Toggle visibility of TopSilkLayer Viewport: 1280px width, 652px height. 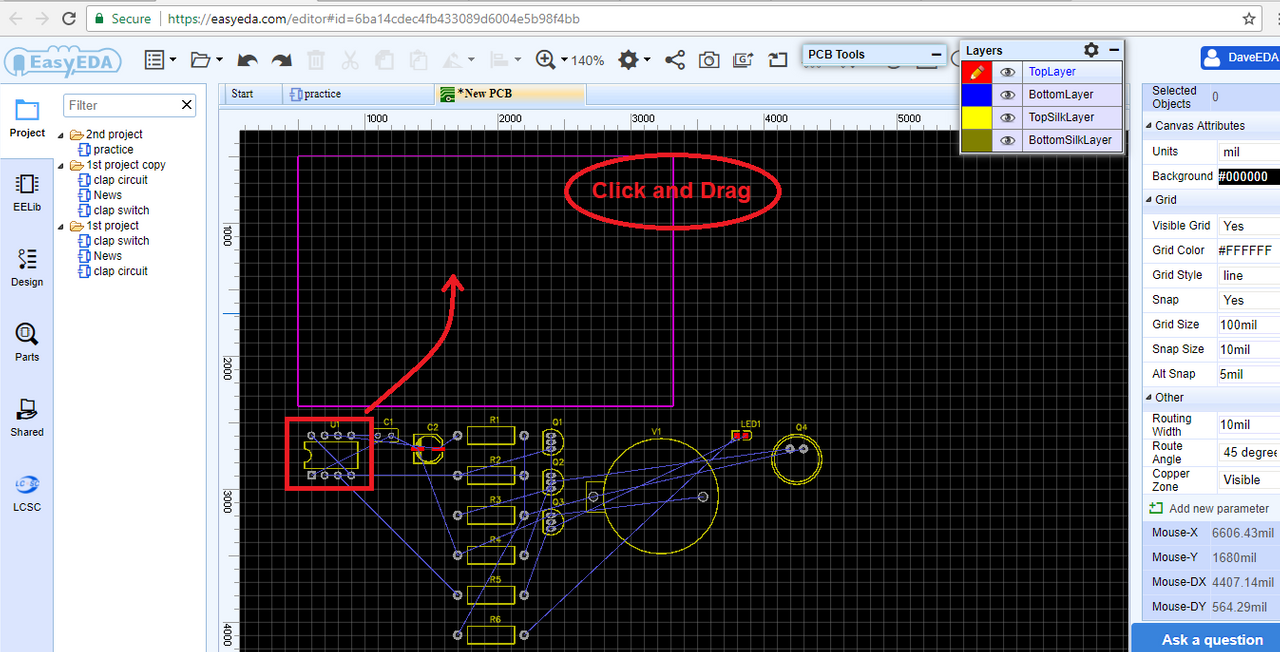tap(1007, 117)
